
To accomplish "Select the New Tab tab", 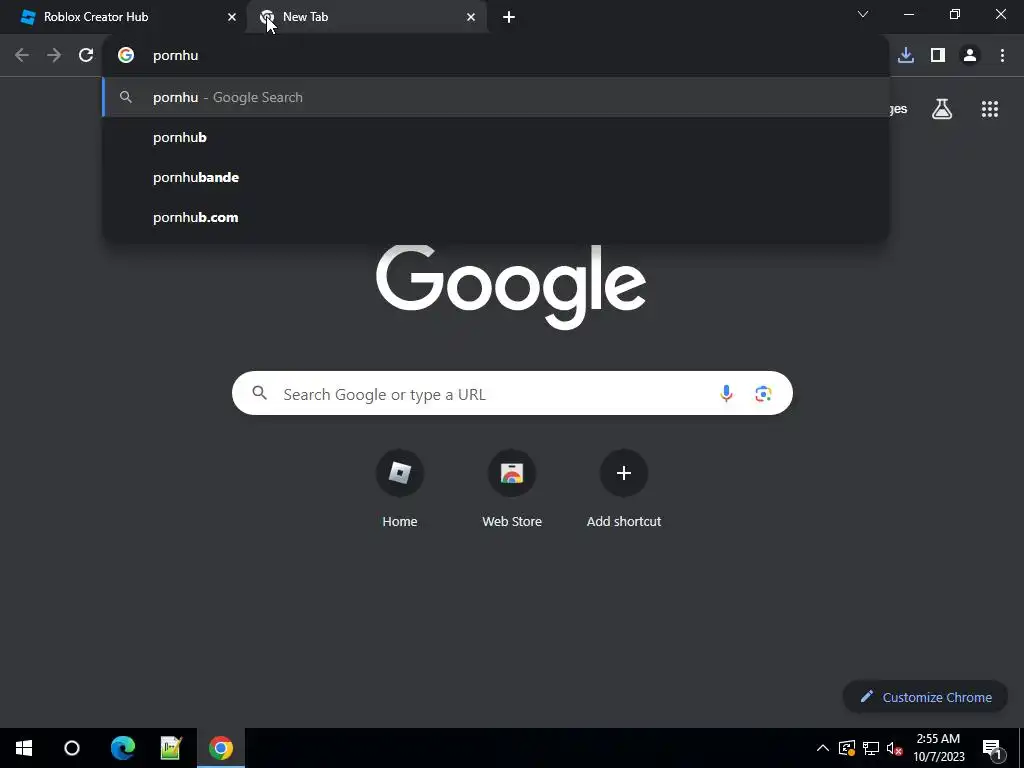I will point(368,17).
